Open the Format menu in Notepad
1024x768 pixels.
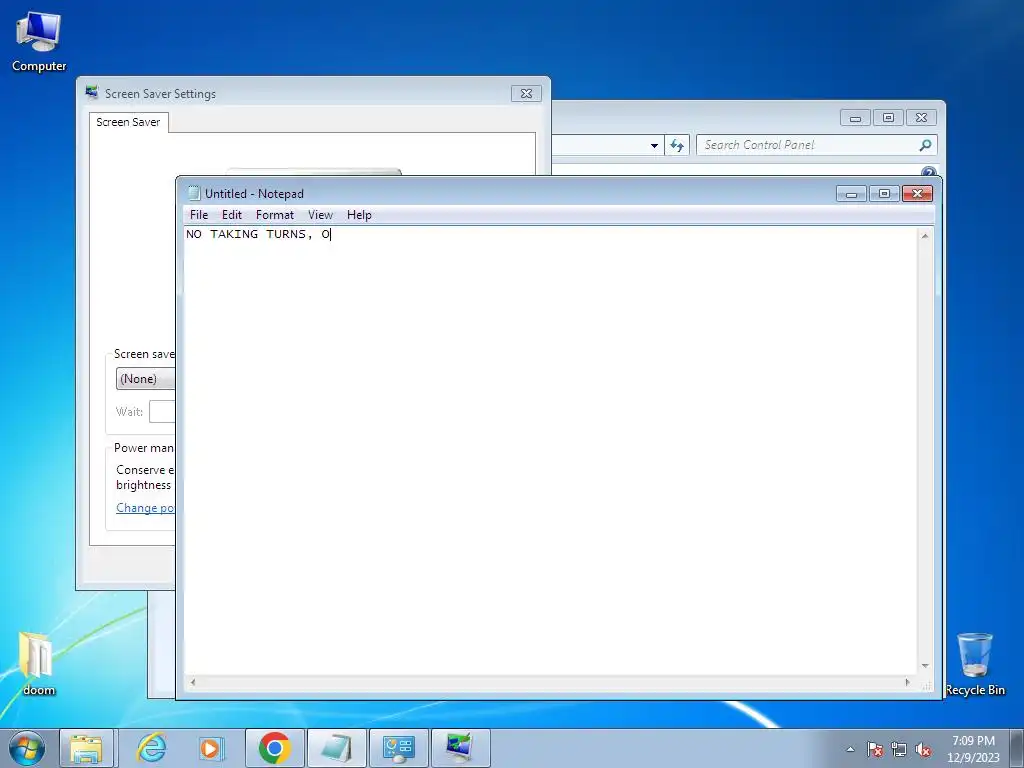tap(274, 215)
